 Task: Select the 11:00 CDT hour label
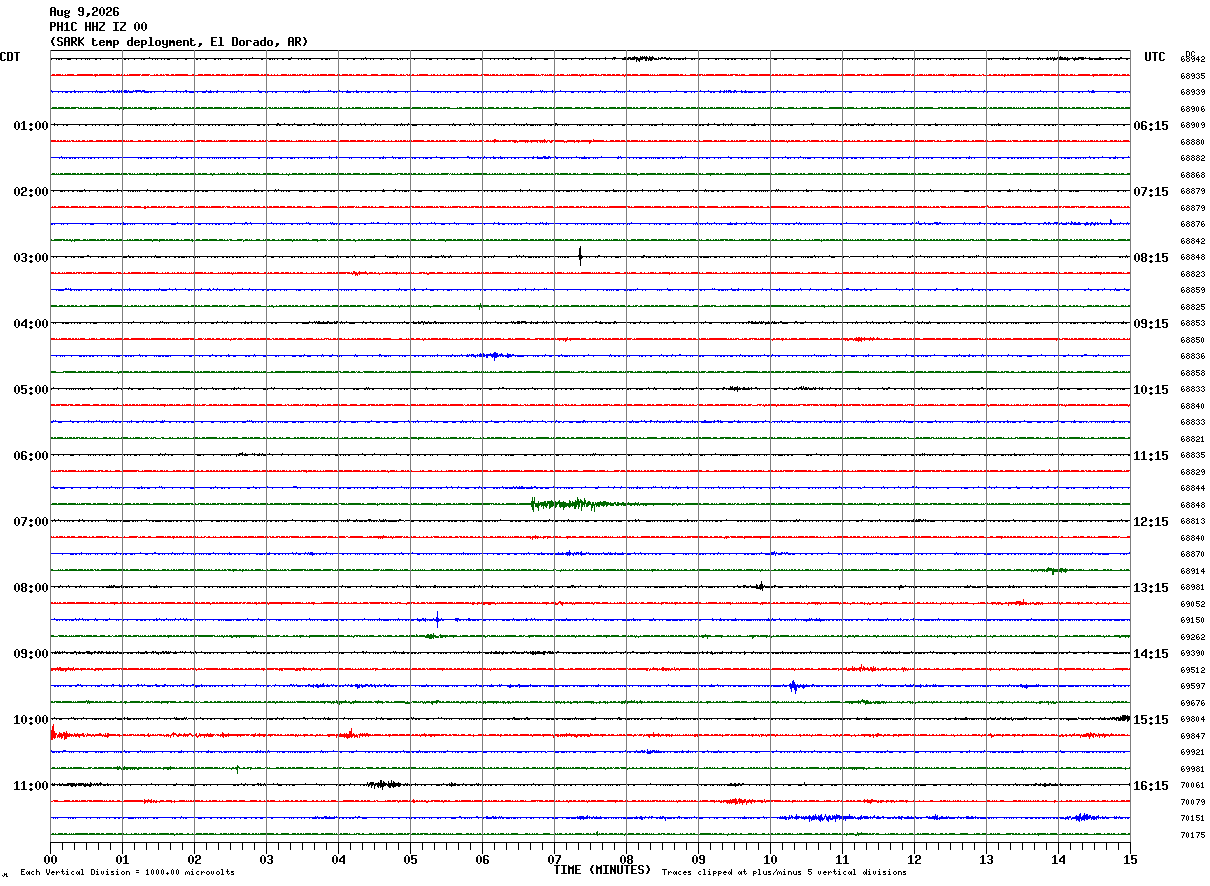click(x=31, y=786)
